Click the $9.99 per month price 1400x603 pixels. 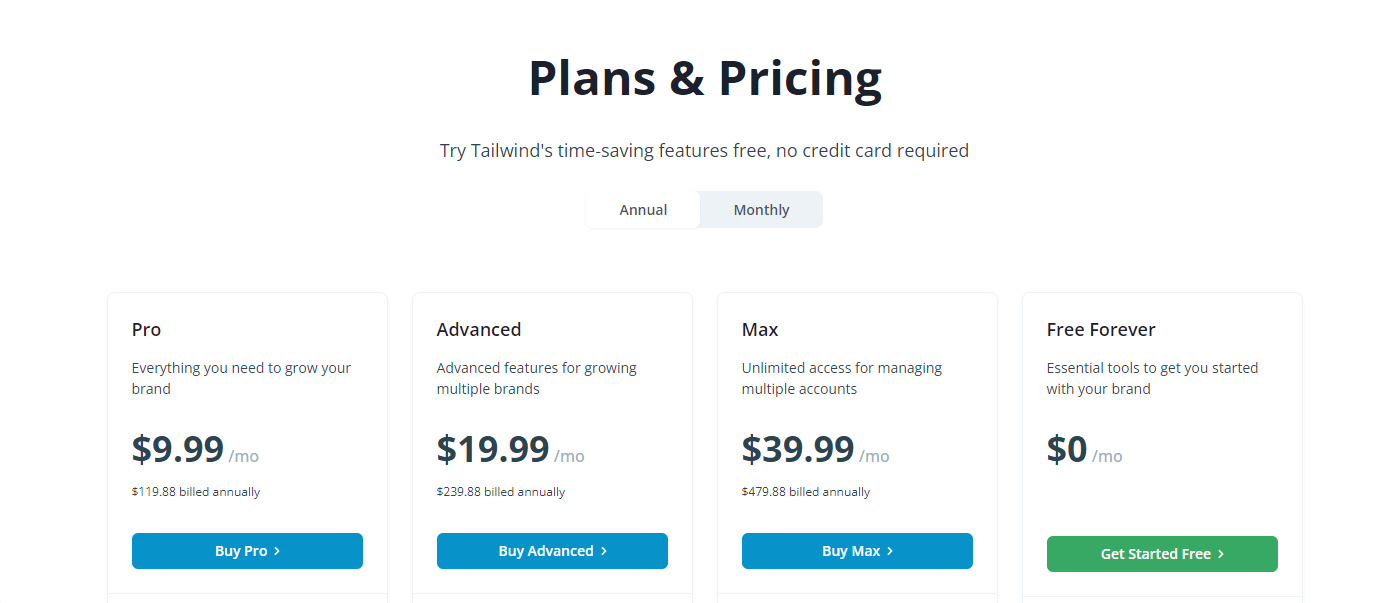pos(178,450)
